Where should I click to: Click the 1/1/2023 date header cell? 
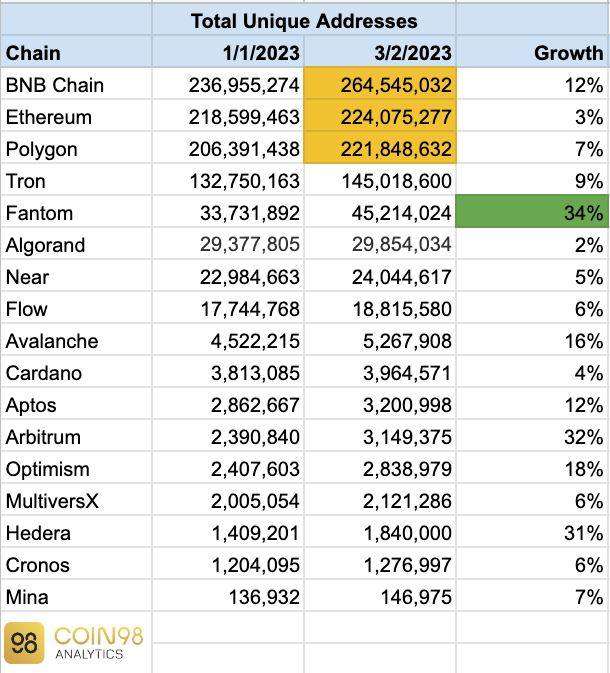tap(264, 53)
